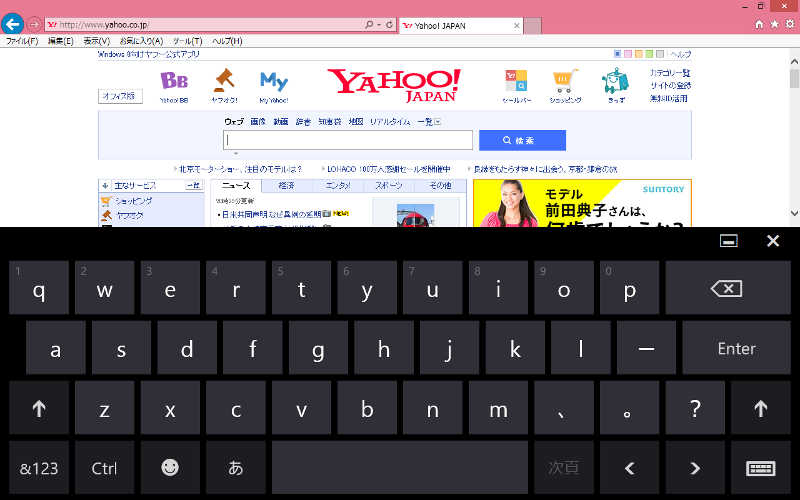Viewport: 800px width, 500px height.
Task: Switch to the ニュース tab
Action: pos(236,186)
